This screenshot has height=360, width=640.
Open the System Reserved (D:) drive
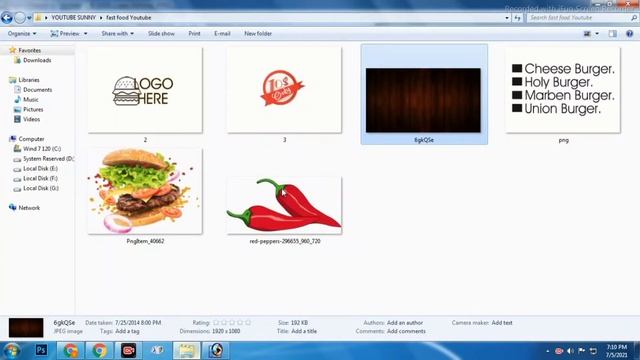[x=48, y=158]
